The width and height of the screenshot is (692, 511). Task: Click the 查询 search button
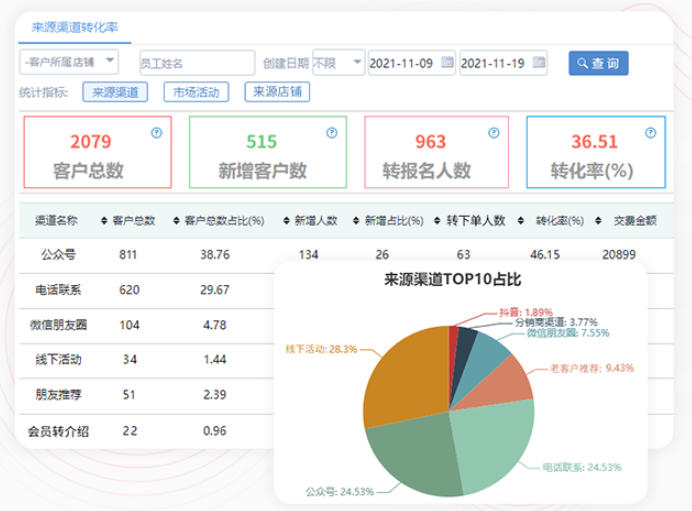click(598, 64)
